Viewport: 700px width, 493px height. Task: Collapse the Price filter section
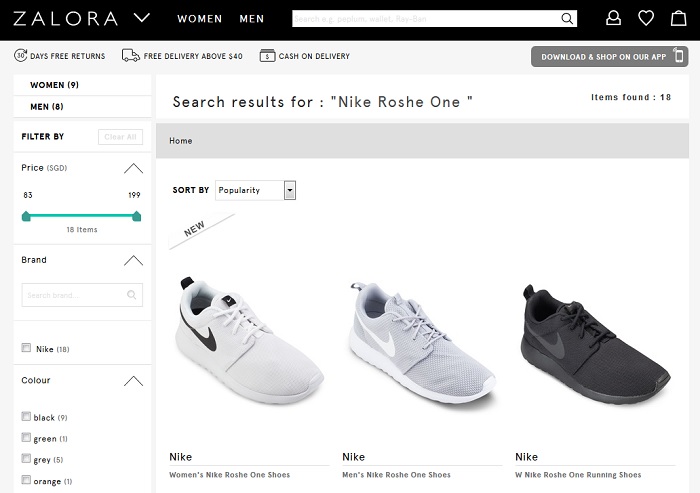coord(133,168)
